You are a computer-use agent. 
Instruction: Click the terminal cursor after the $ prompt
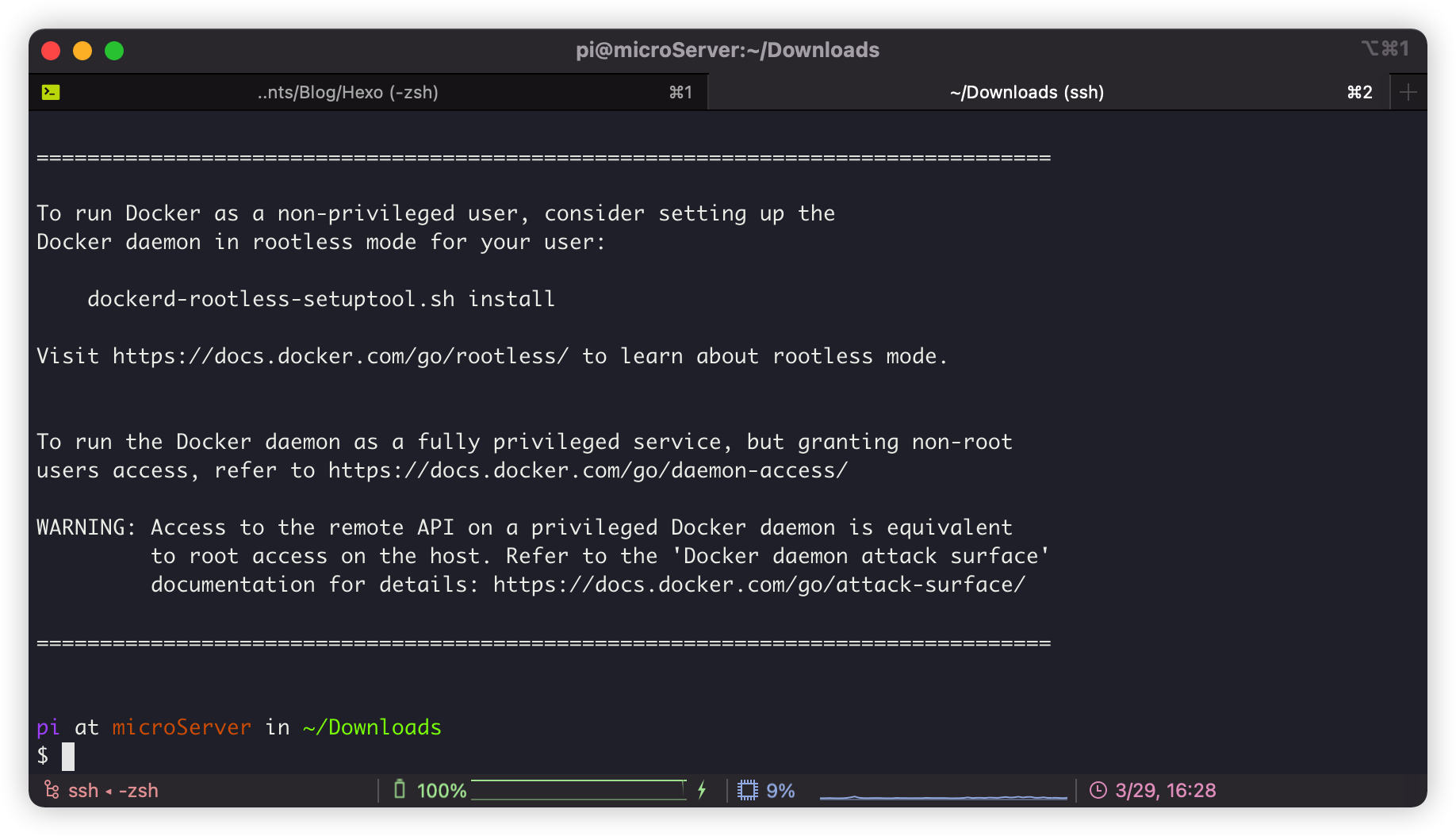[68, 756]
